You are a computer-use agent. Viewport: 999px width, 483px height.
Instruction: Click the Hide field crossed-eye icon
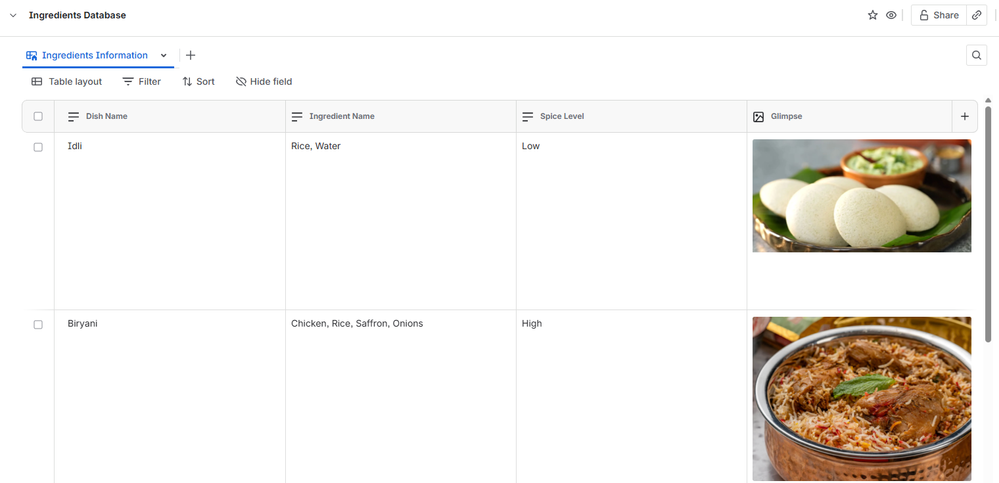[241, 82]
